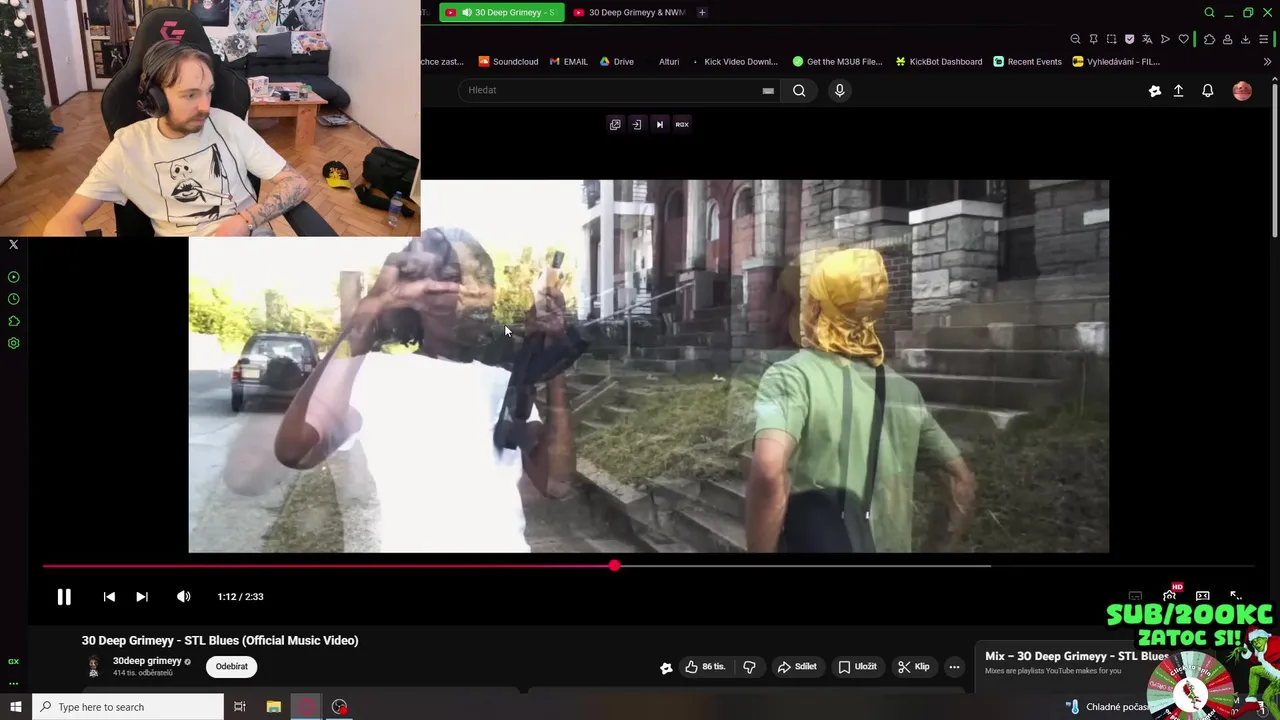Open the three-dot more actions menu
Image resolution: width=1280 pixels, height=720 pixels.
[954, 667]
